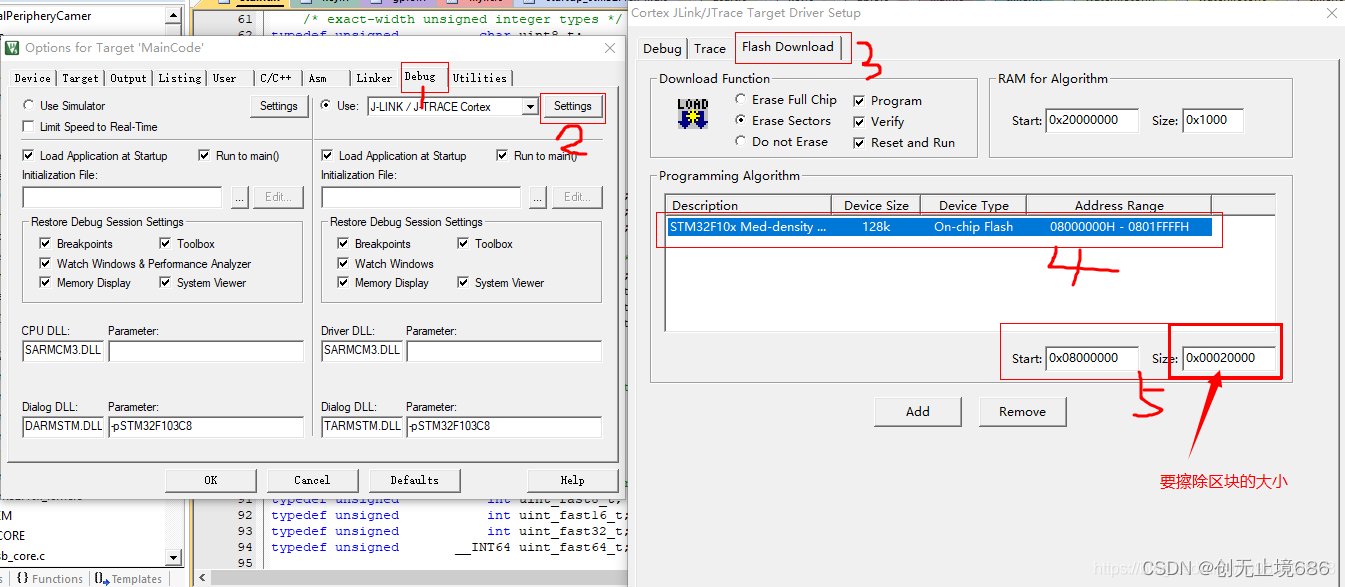The width and height of the screenshot is (1345, 587).
Task: Click the Defaults button
Action: [x=414, y=480]
